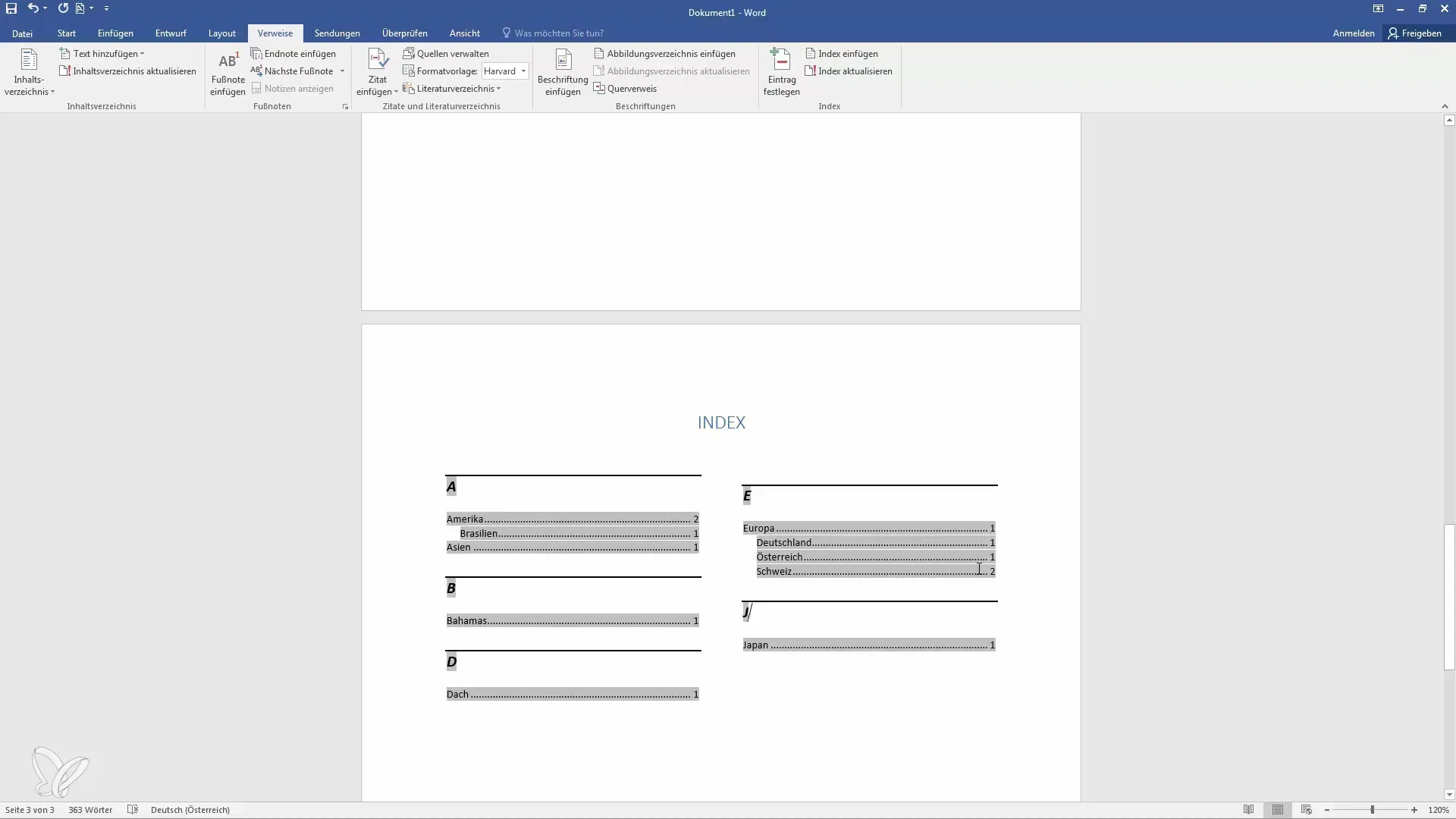Customize the Quick Access Toolbar dropdown
Image resolution: width=1456 pixels, height=819 pixels.
pyautogui.click(x=106, y=8)
